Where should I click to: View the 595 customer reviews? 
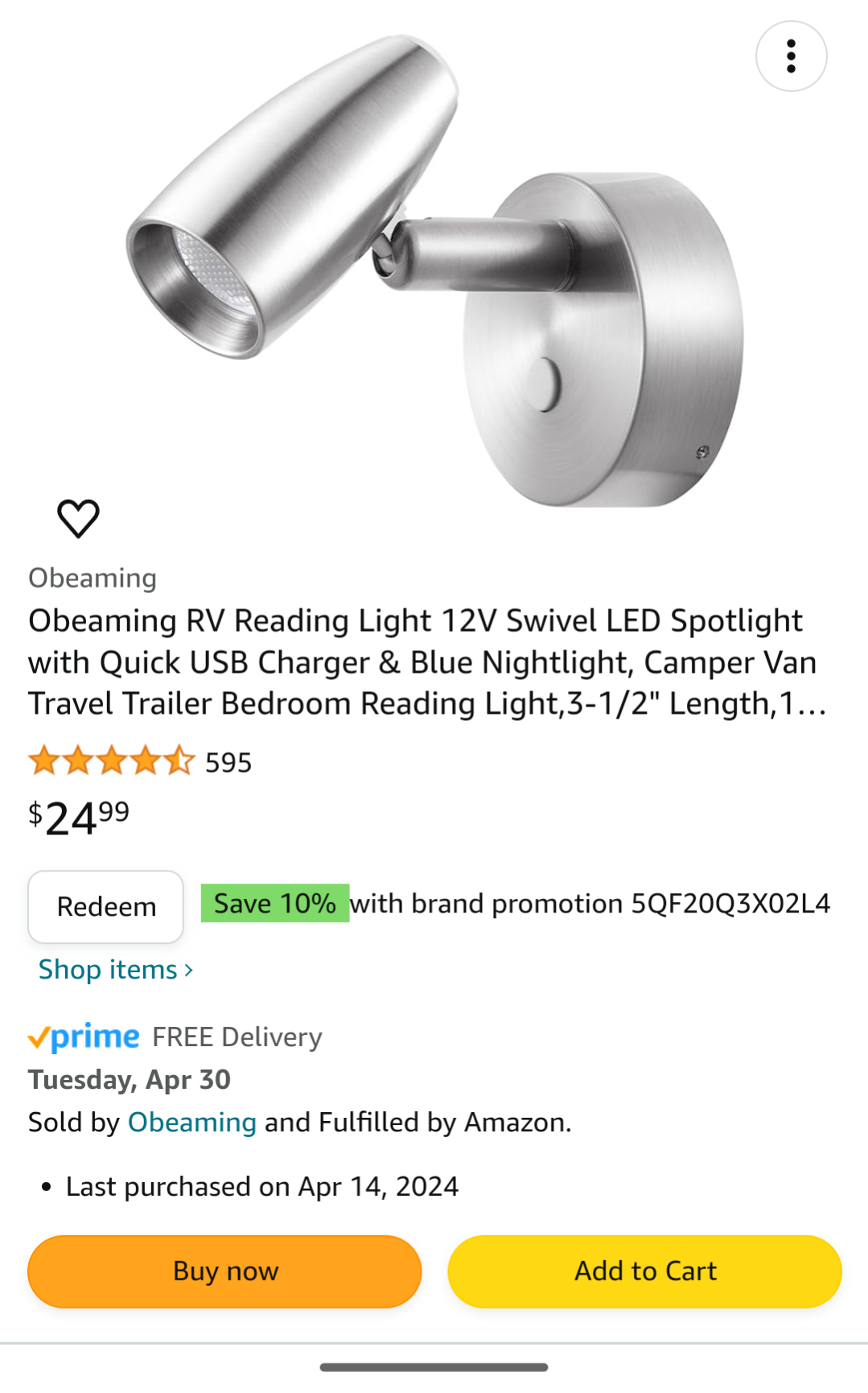[x=228, y=762]
